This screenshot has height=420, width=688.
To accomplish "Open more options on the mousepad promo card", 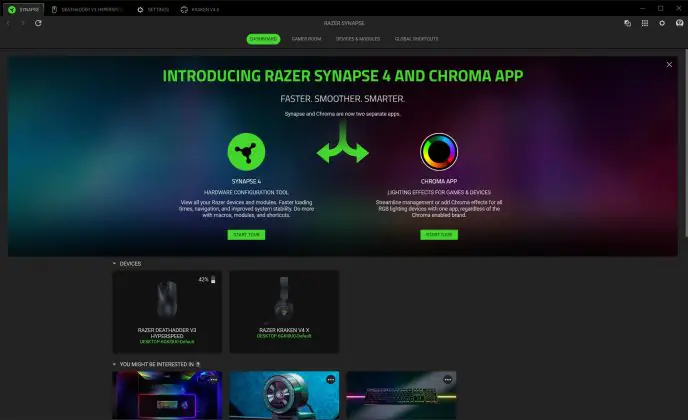I will coord(214,379).
